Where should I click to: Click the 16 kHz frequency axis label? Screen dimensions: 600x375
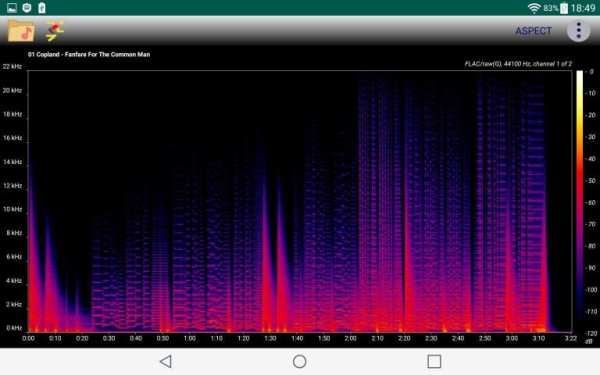point(12,138)
